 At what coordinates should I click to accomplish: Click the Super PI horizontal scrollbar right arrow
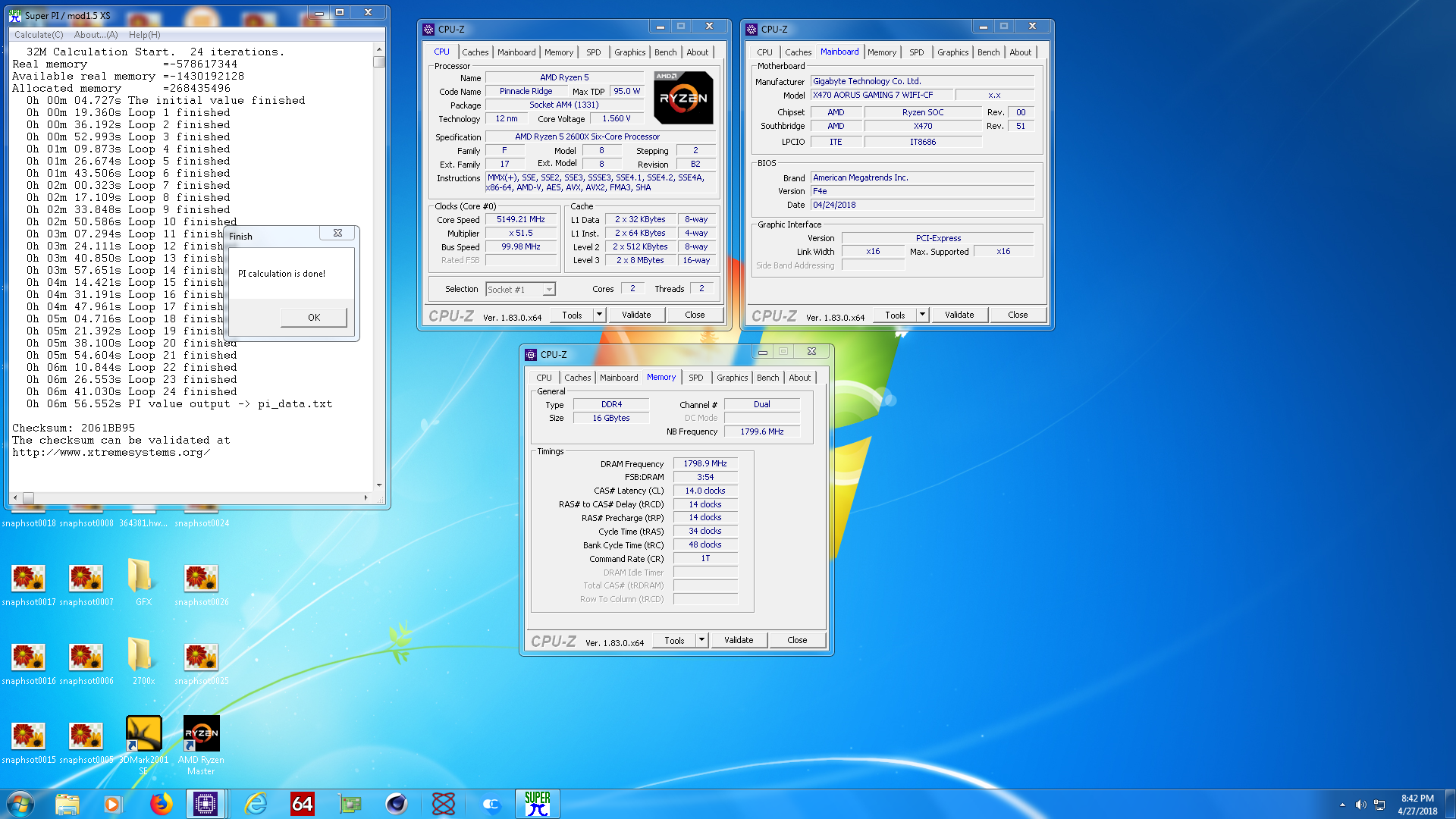[366, 498]
